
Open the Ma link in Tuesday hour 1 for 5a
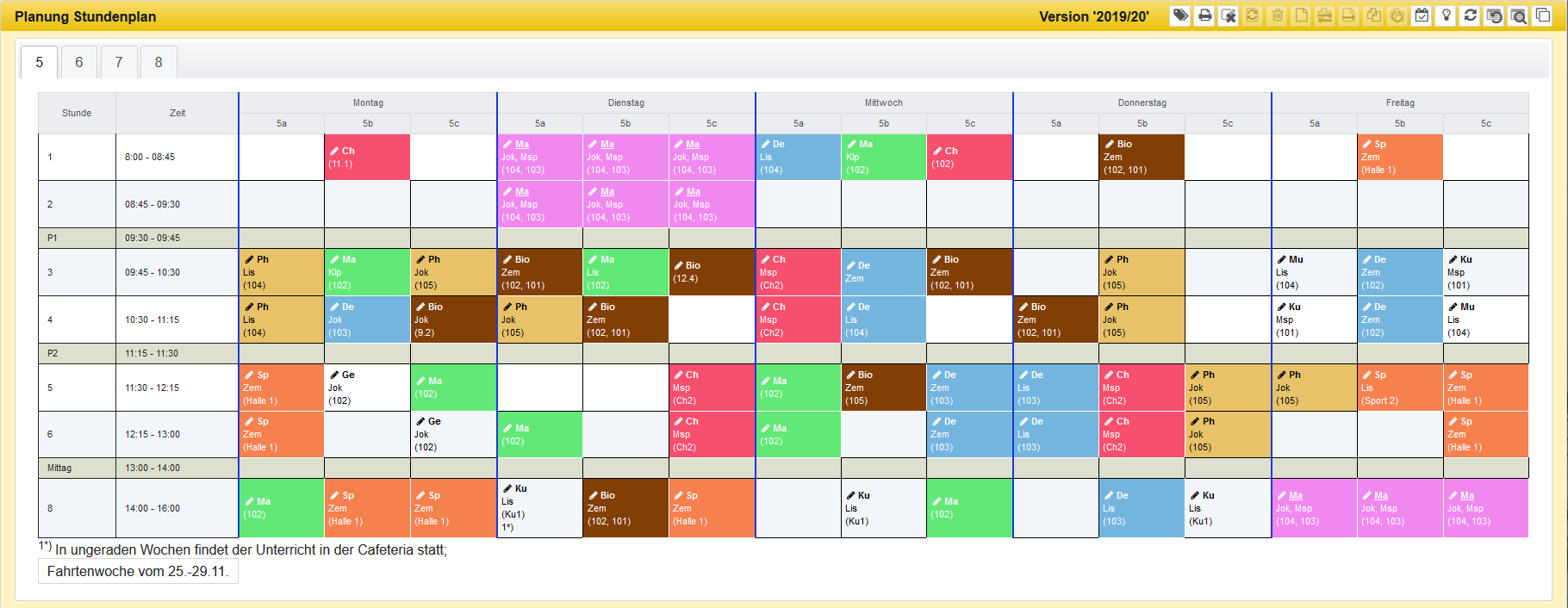click(x=522, y=145)
